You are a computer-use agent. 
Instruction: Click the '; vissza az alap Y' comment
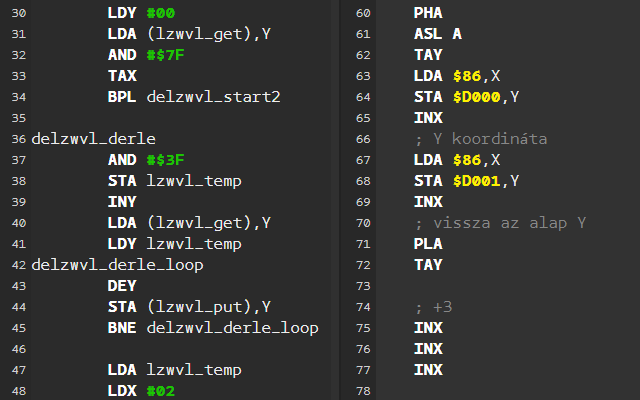pos(499,223)
